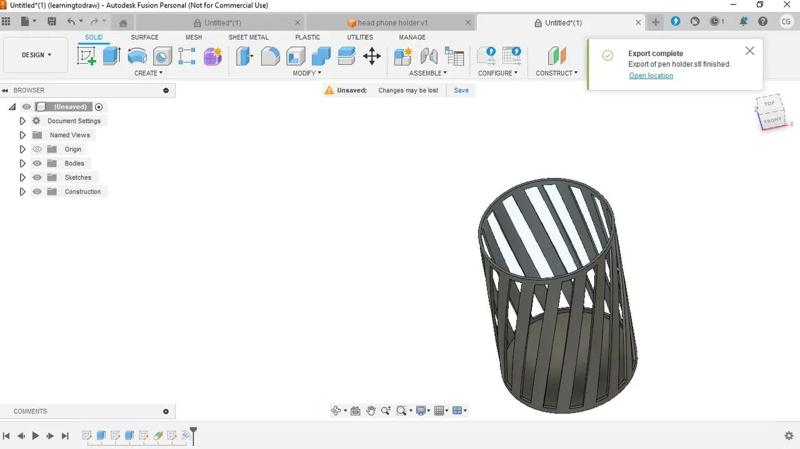Switch to the Utilities tab
The image size is (800, 449).
[x=360, y=37]
